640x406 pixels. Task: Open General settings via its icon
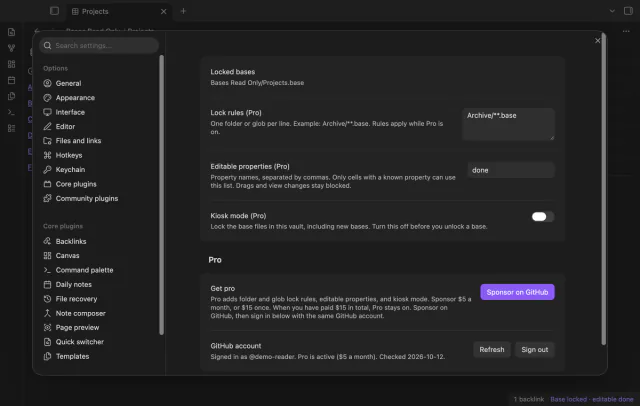(47, 83)
